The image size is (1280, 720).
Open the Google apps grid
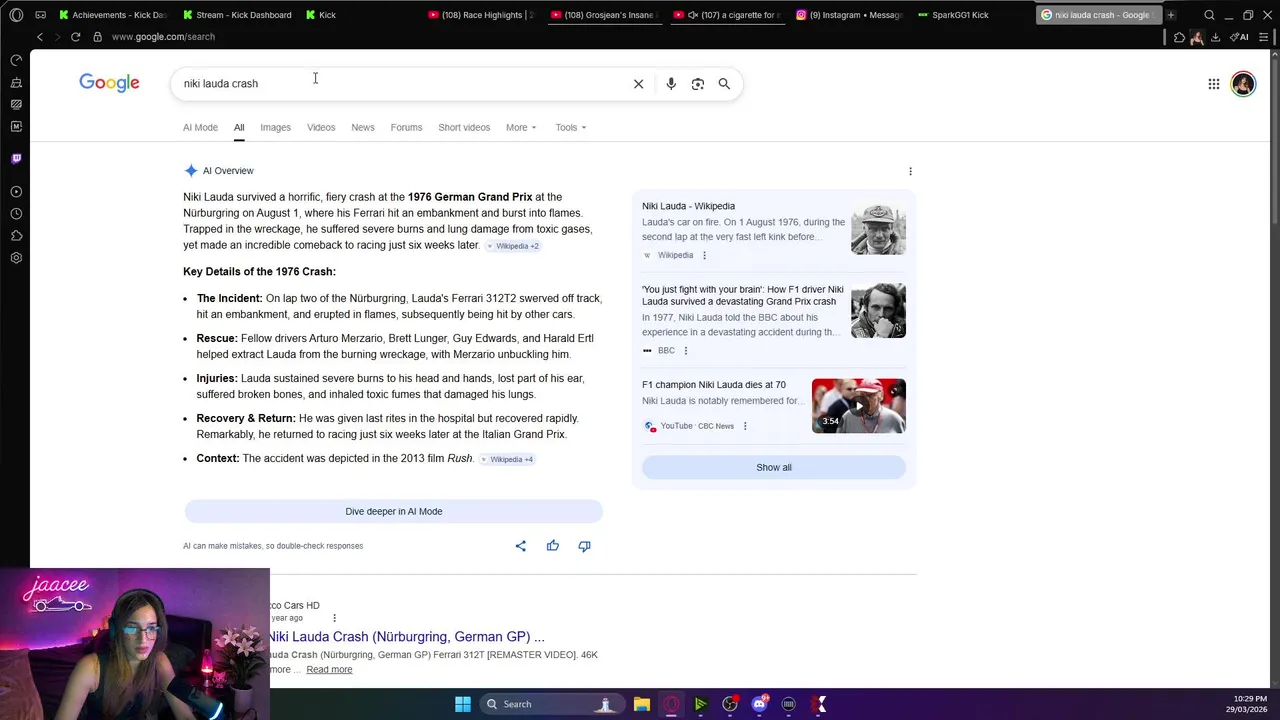pos(1213,84)
